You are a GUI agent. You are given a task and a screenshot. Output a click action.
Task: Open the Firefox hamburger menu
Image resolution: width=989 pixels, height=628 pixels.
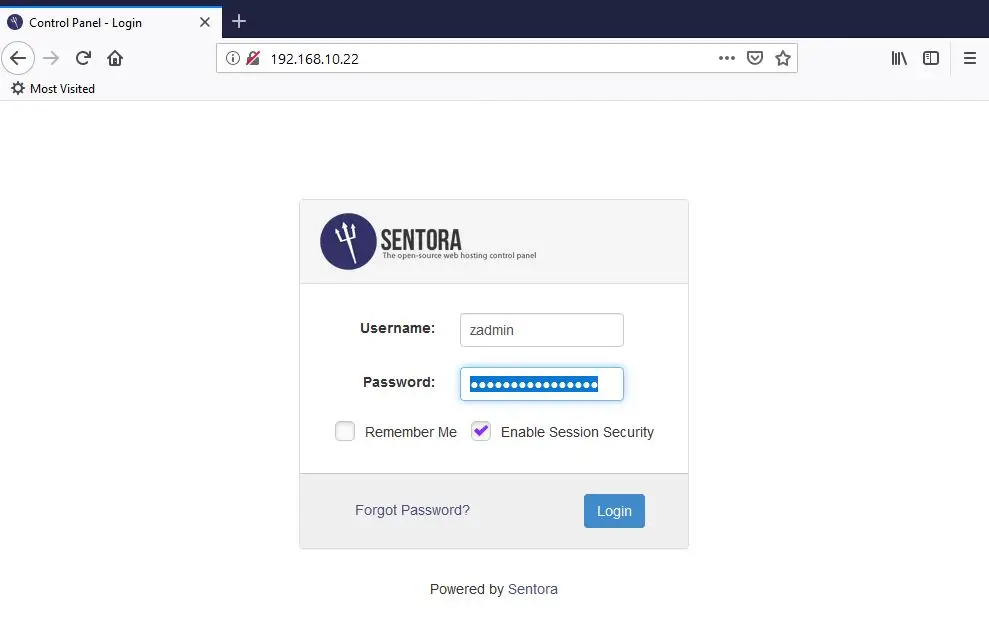pos(968,58)
